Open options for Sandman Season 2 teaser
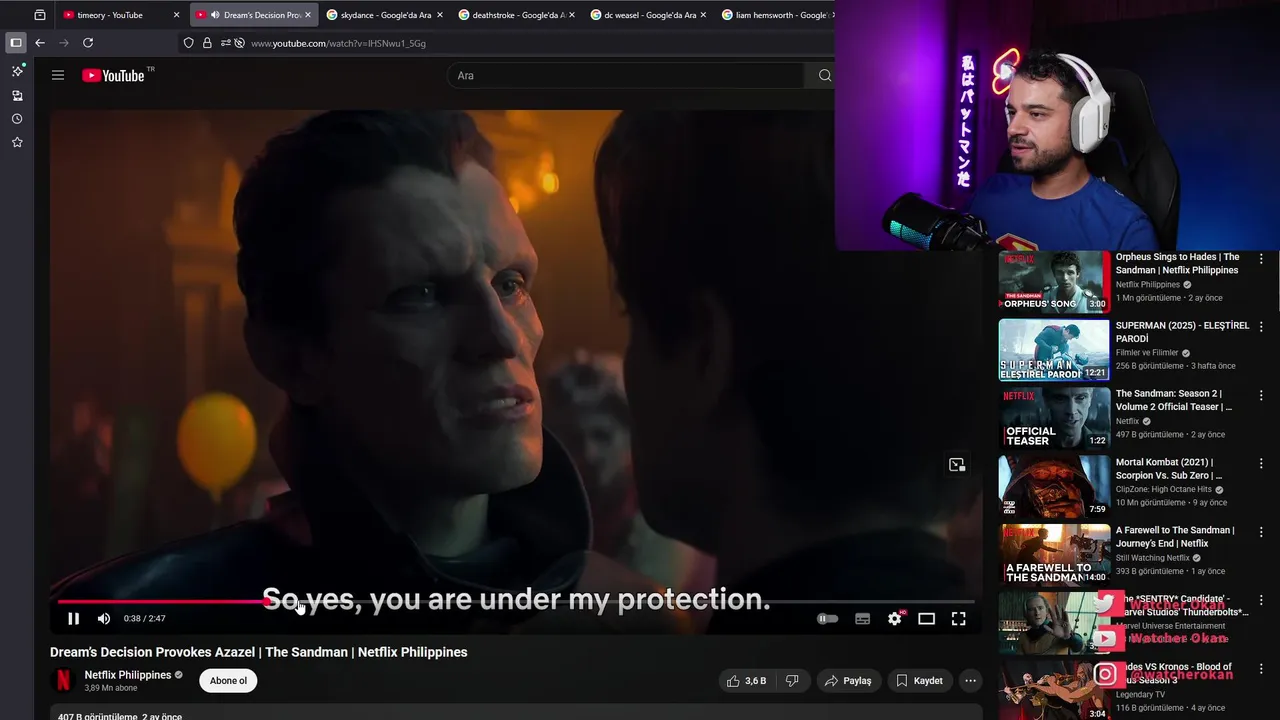The width and height of the screenshot is (1280, 720). [1261, 395]
